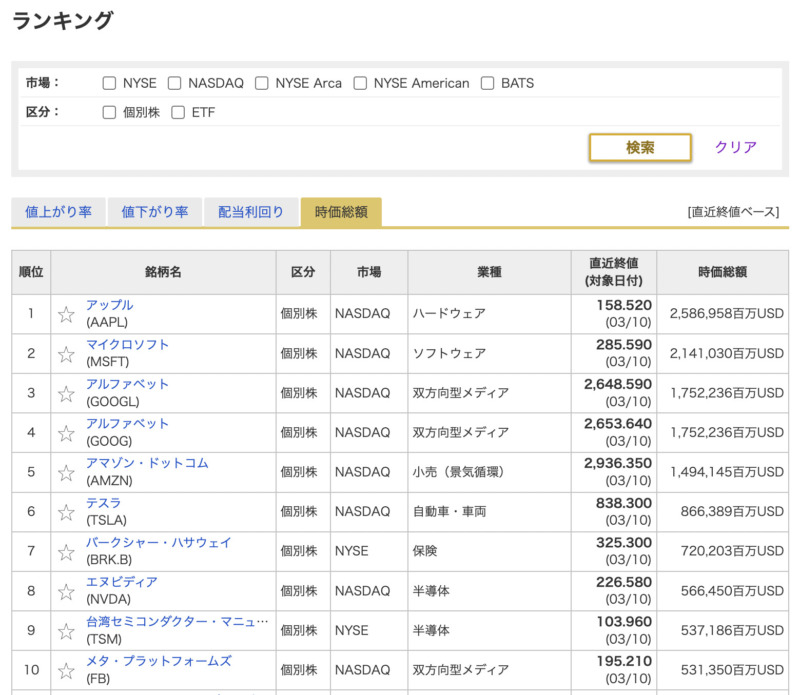Open the エヌビディア stock link
This screenshot has width=800, height=695.
(x=121, y=582)
